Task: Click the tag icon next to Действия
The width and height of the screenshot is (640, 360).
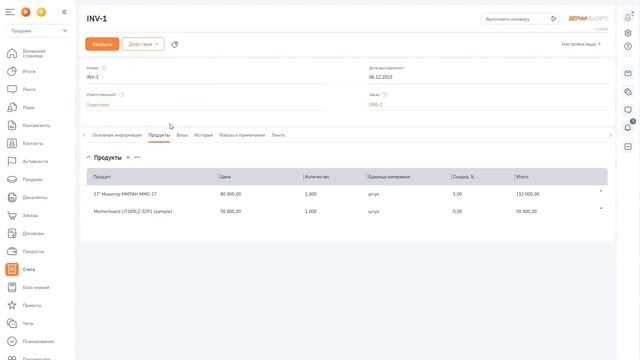Action: point(175,44)
